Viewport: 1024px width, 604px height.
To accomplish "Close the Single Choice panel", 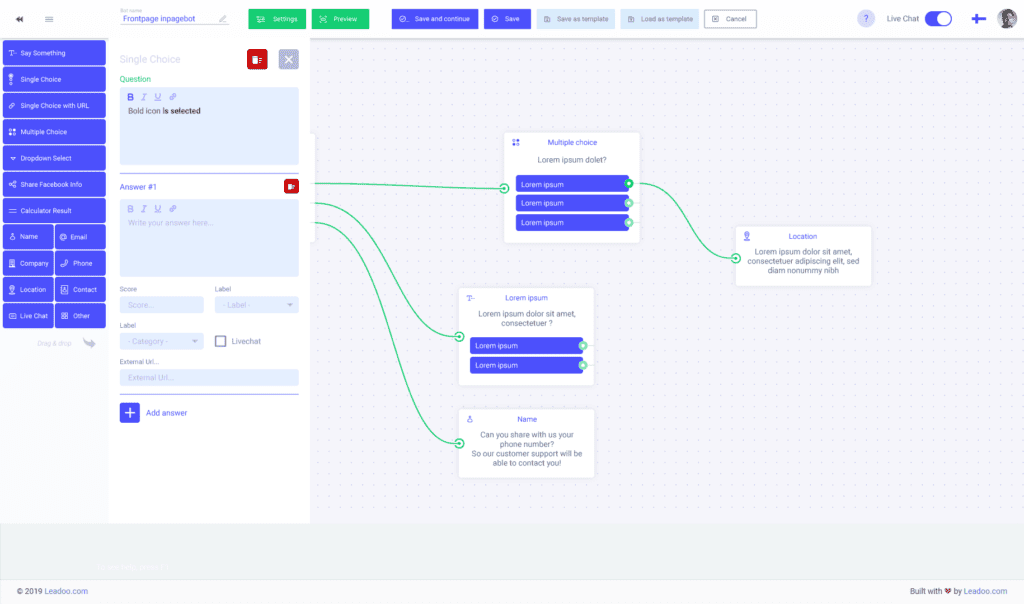I will [x=288, y=59].
